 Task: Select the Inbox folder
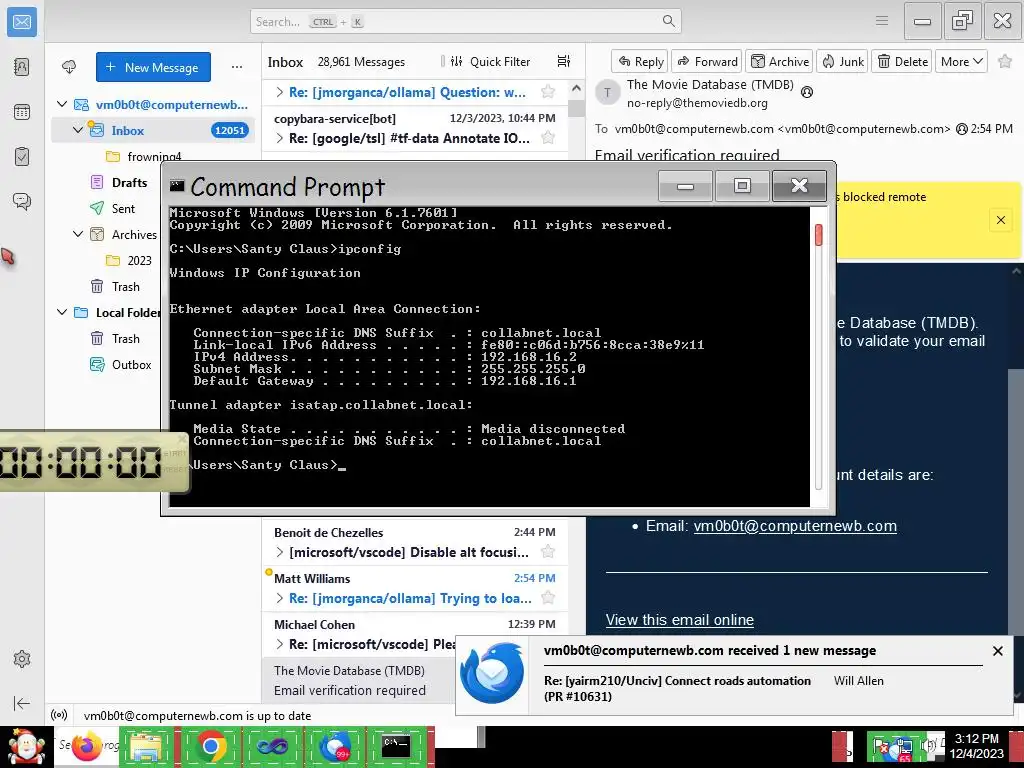(153, 130)
